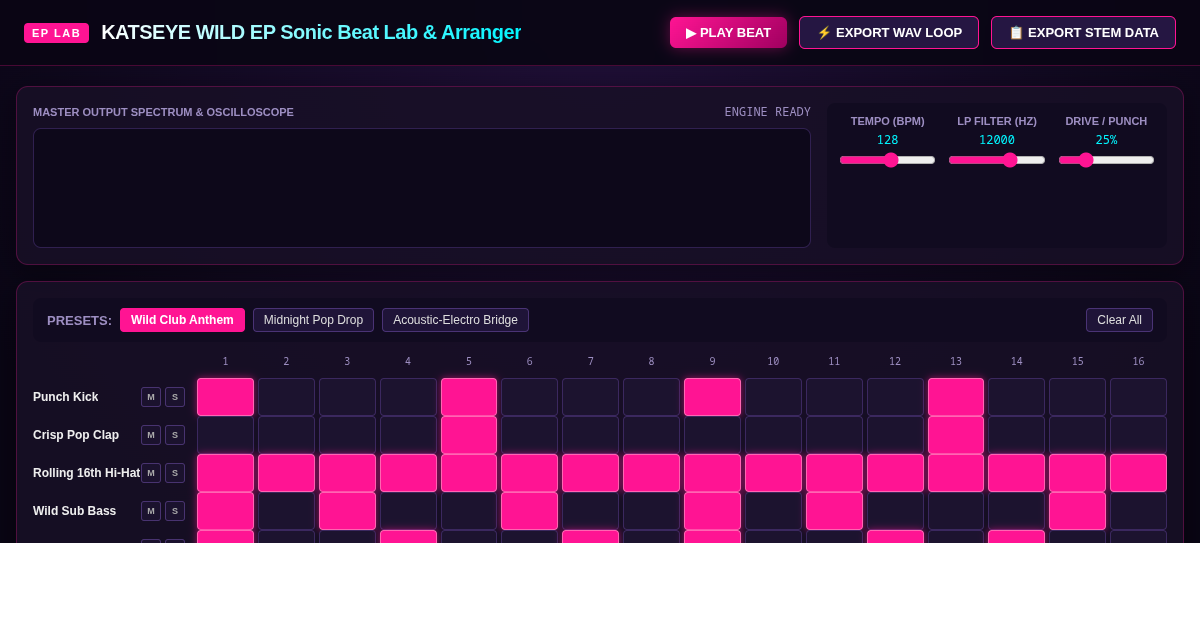Screen dimensions: 1200x630
Task: Solo the Crisp Pop Clap track
Action: click(x=175, y=435)
